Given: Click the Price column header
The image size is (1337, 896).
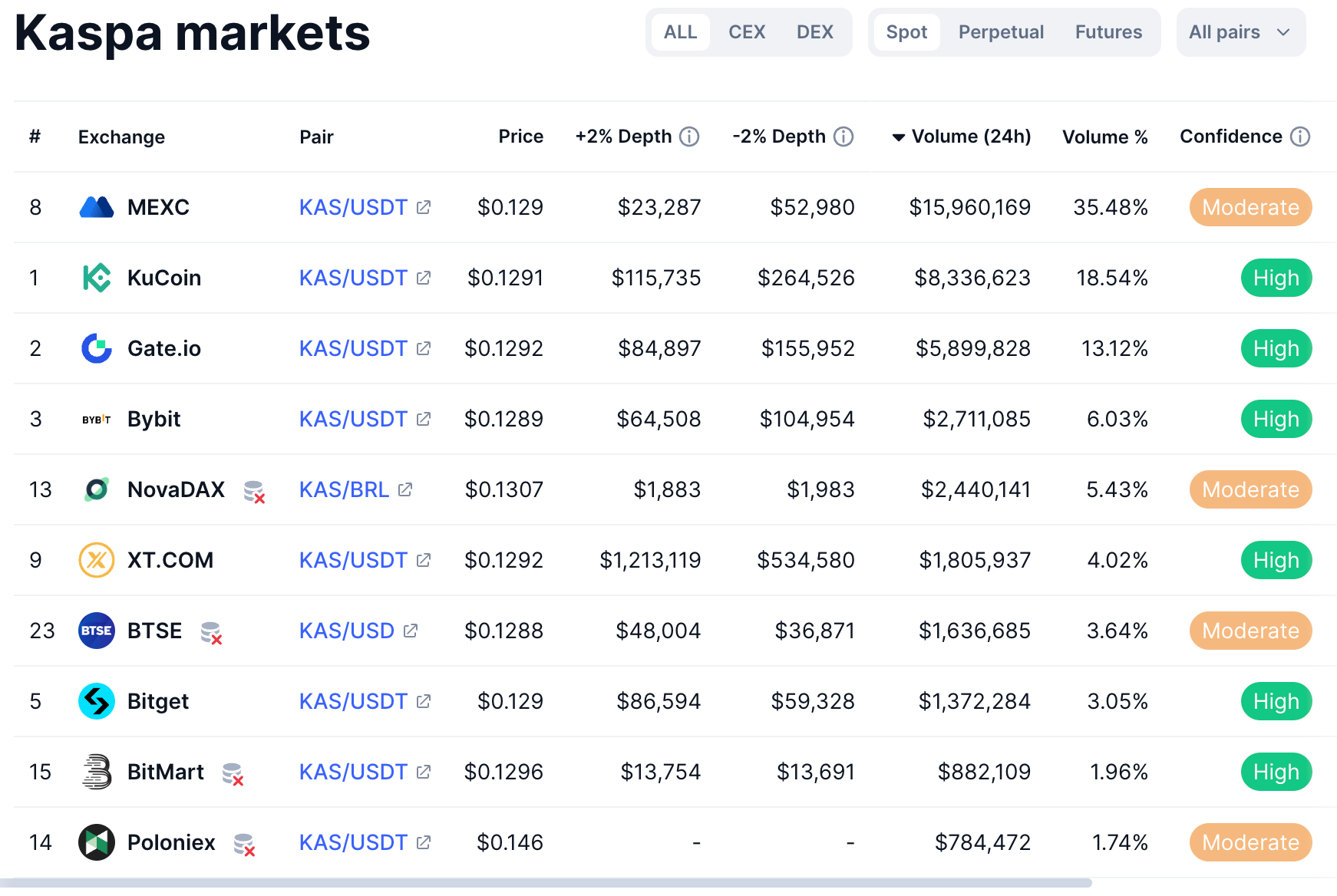Looking at the screenshot, I should point(521,137).
